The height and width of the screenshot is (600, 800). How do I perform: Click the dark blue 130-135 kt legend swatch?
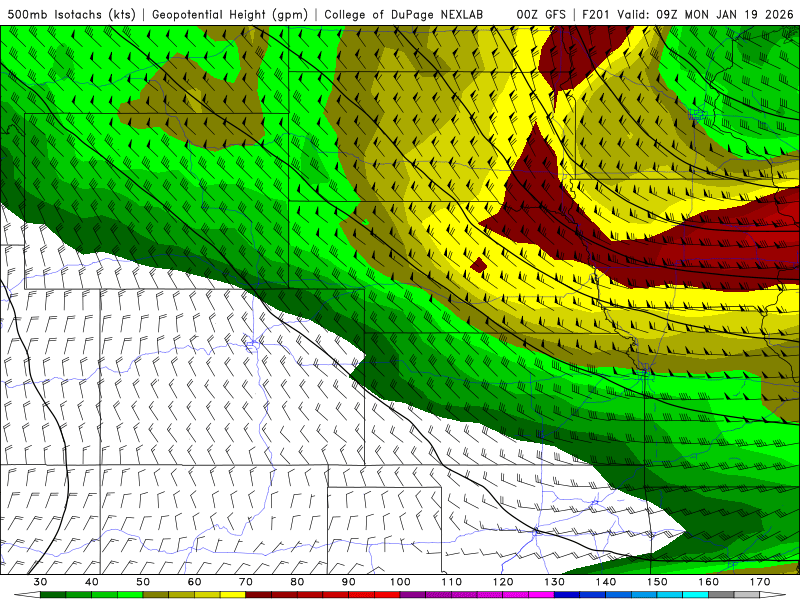[x=567, y=595]
